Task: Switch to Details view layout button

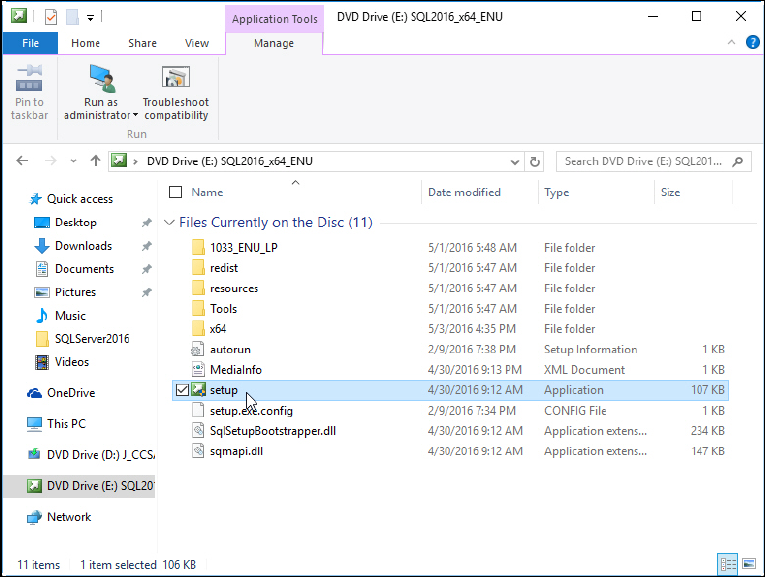Action: point(728,564)
